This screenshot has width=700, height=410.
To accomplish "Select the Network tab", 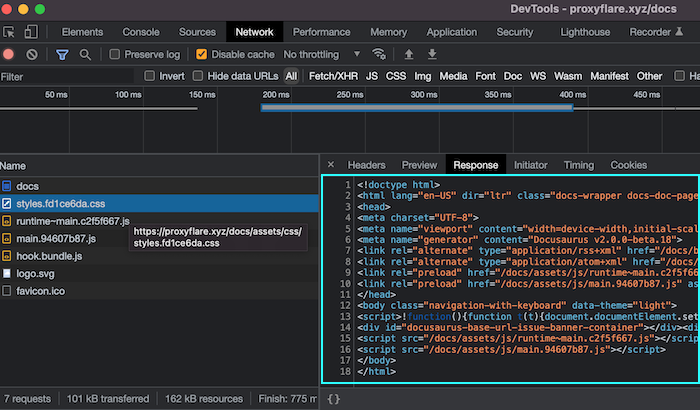I will [254, 32].
